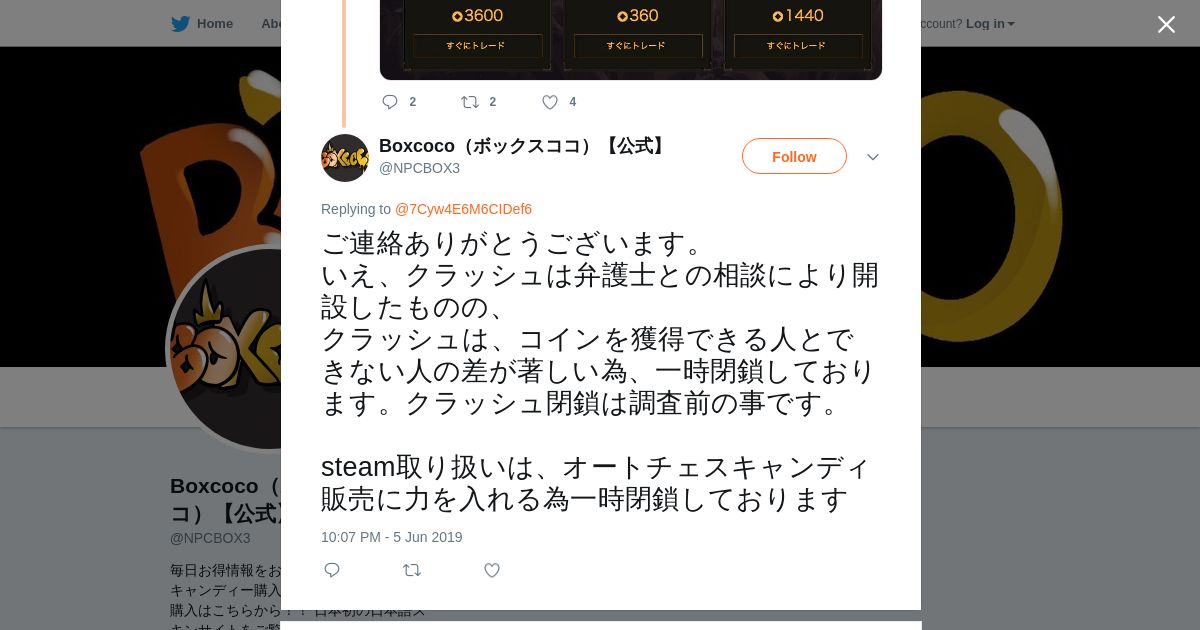Select the first すぐにトレード button under 3600
This screenshot has width=1200, height=630.
pyautogui.click(x=478, y=46)
